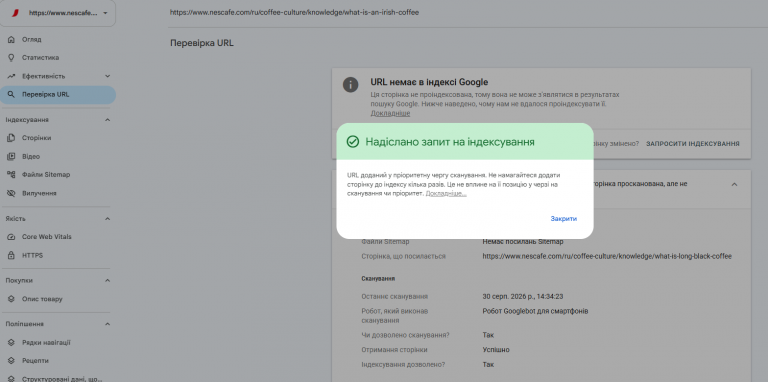
Task: Click the Статистика lightbulb icon
Action: 11,58
